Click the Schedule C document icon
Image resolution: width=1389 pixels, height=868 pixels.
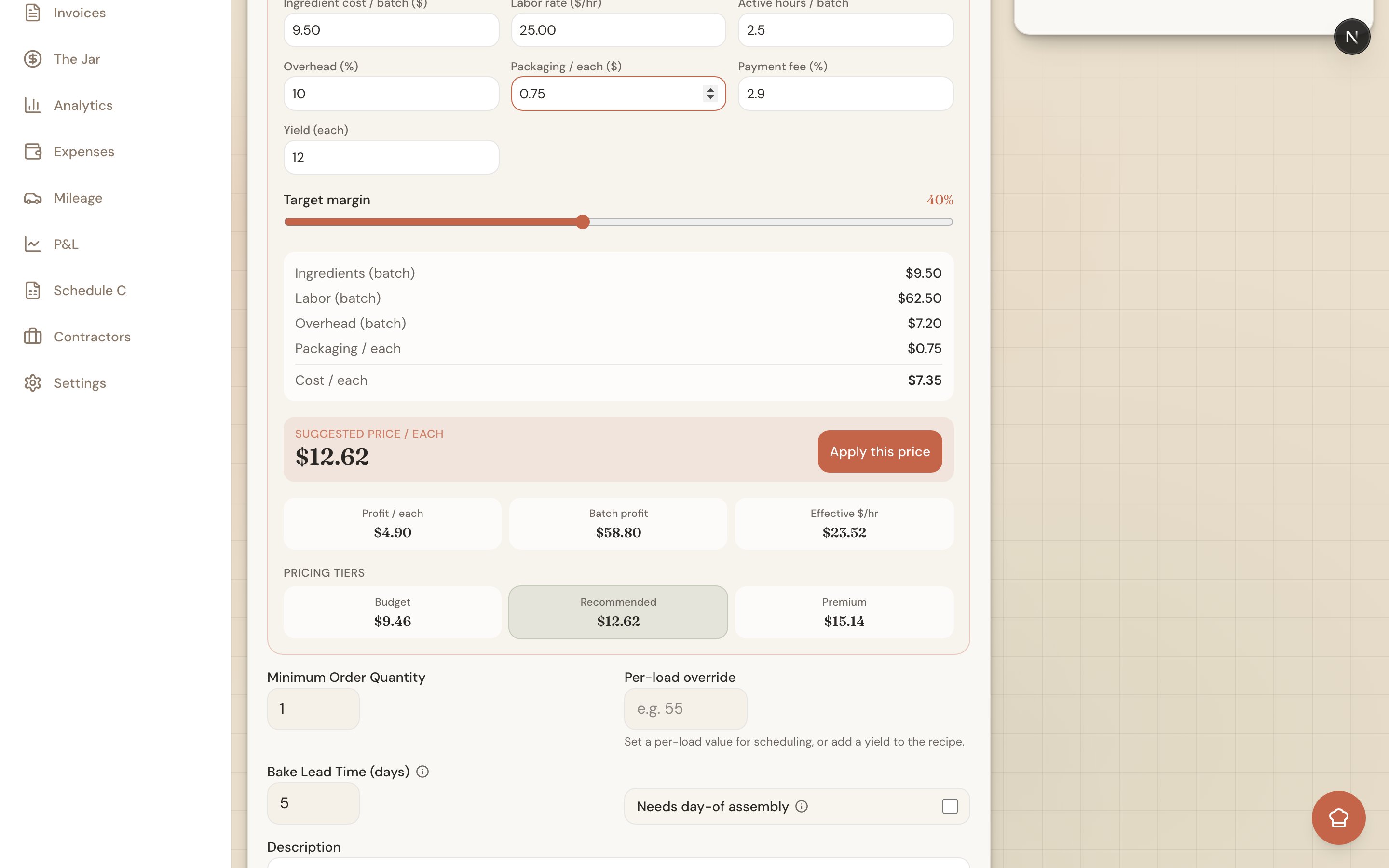tap(33, 290)
